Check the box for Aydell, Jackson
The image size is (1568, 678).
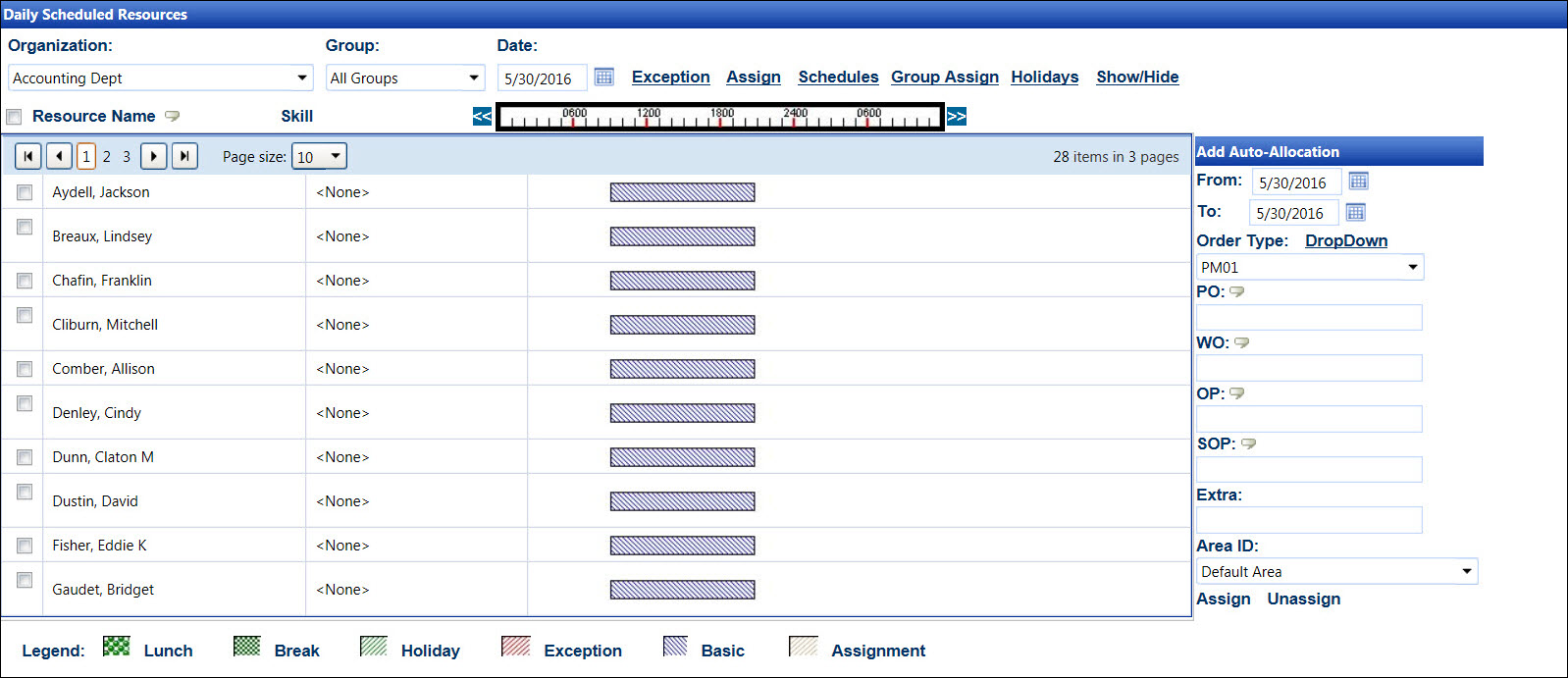[x=25, y=192]
